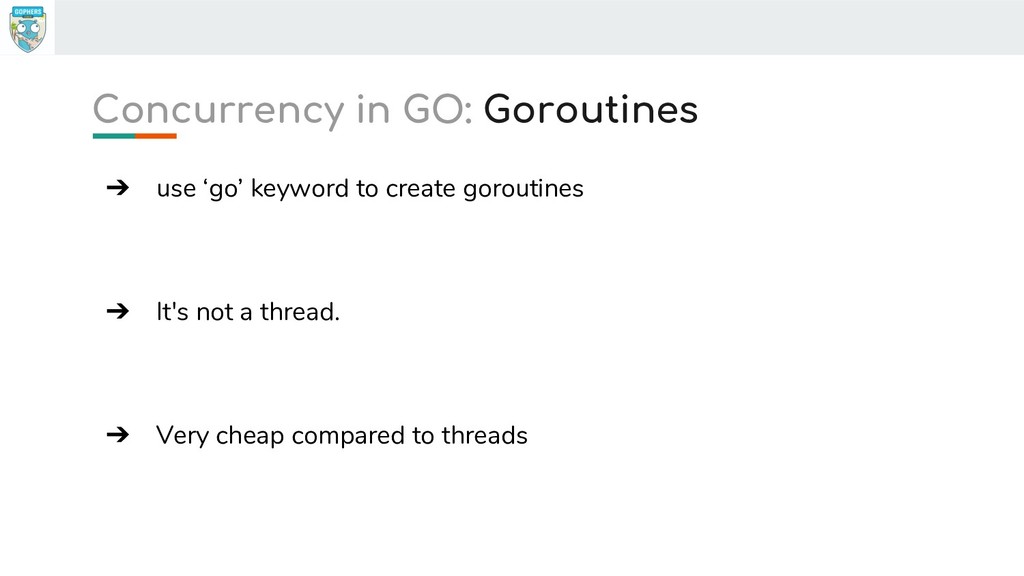Click the text 'use 'go' keyword to create goroutines'
This screenshot has width=1024, height=576.
tap(370, 189)
